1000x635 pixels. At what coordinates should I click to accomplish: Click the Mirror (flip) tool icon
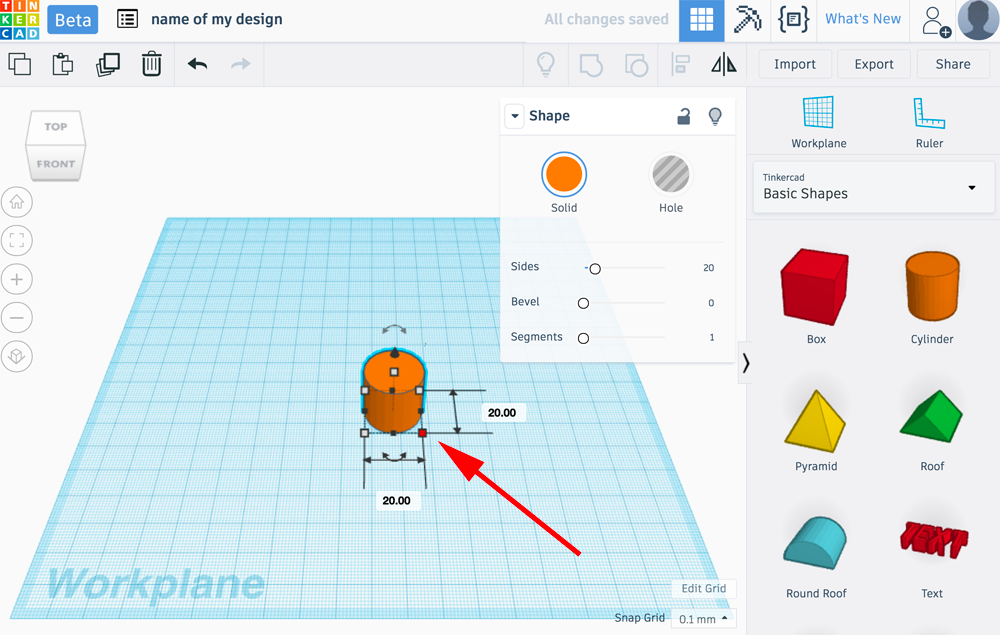pyautogui.click(x=724, y=64)
